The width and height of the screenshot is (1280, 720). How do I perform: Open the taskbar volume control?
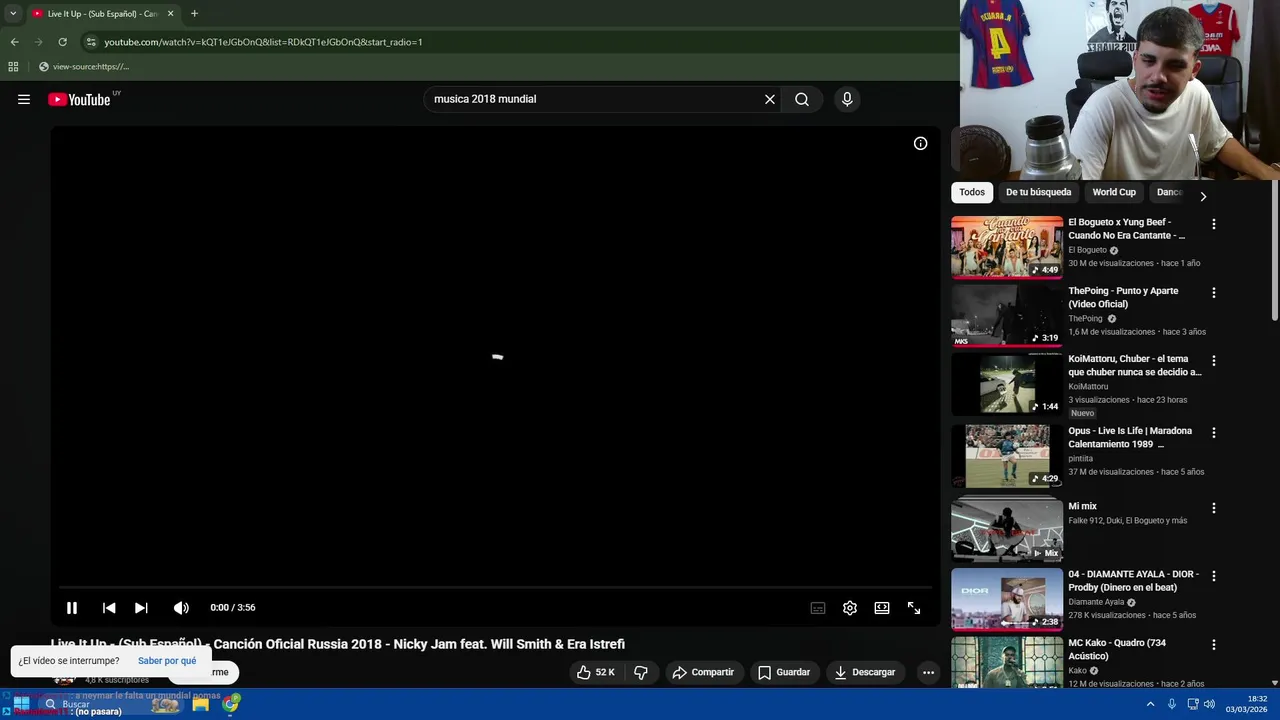1210,704
